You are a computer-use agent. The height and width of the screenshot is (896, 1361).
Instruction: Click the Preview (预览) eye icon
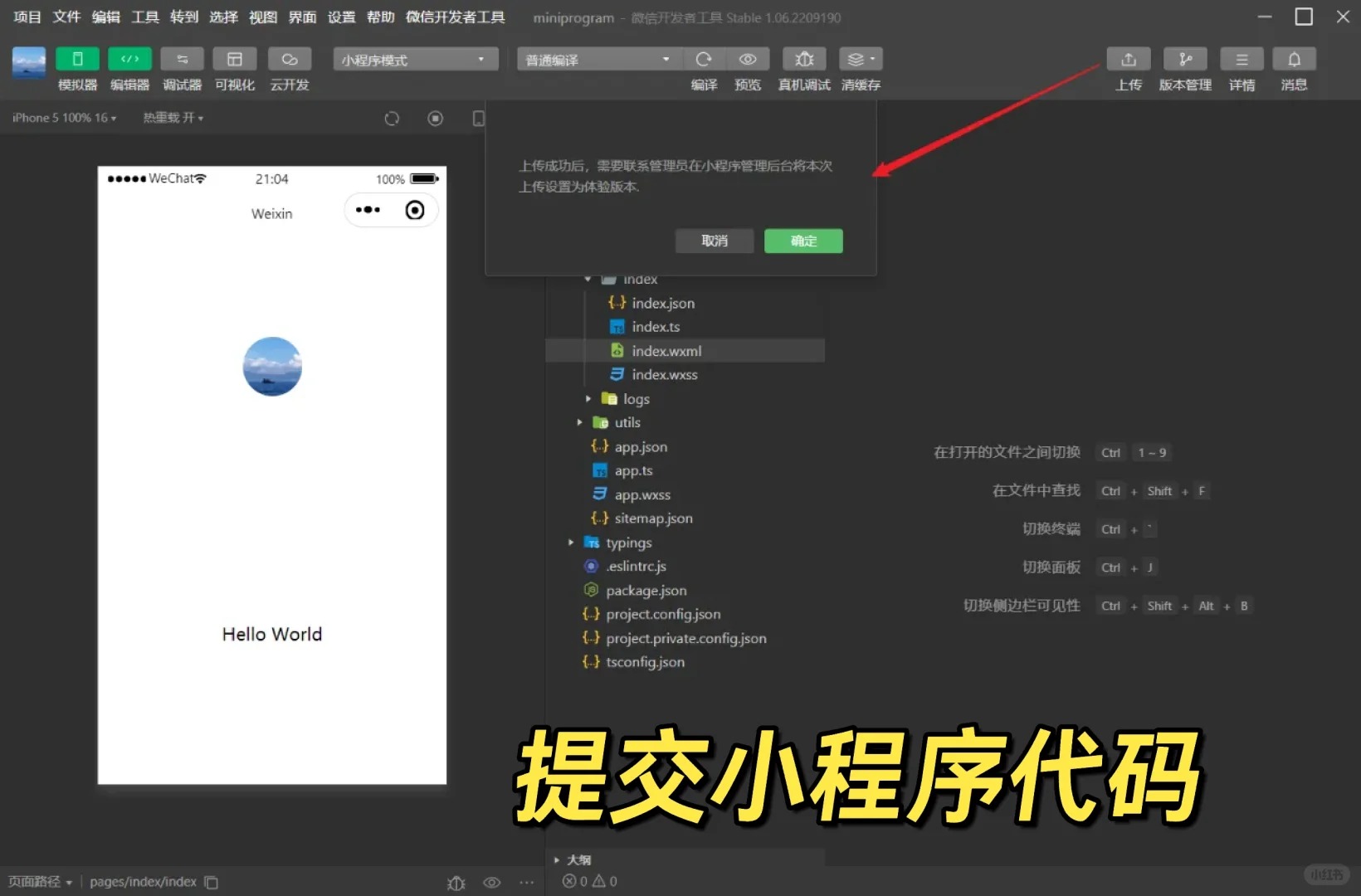[747, 60]
